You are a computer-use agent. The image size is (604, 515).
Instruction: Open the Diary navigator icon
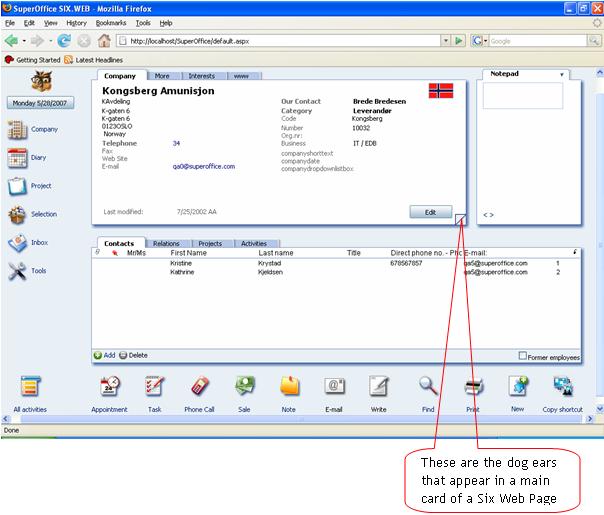point(17,158)
